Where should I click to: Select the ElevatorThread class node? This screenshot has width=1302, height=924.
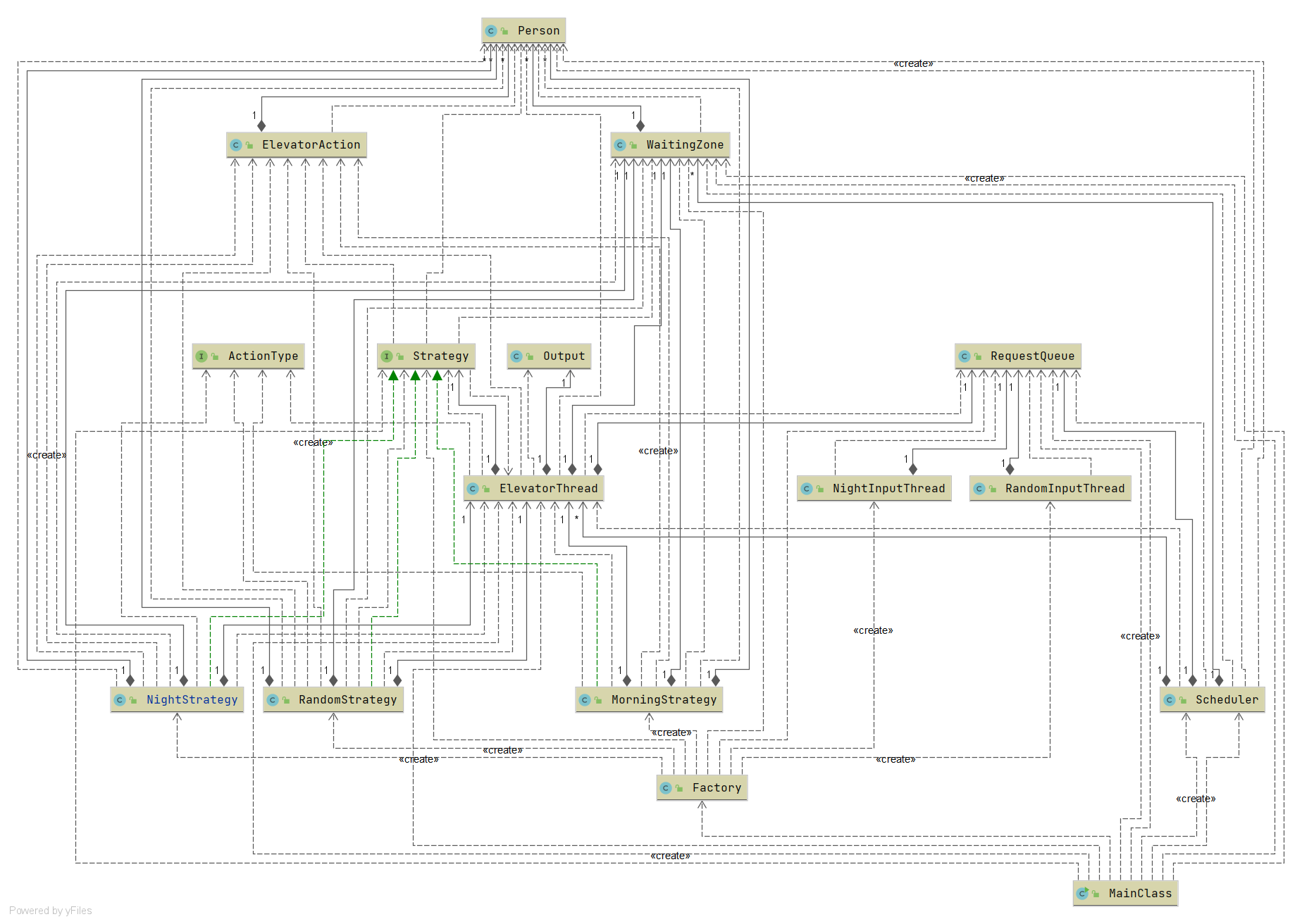coord(534,488)
